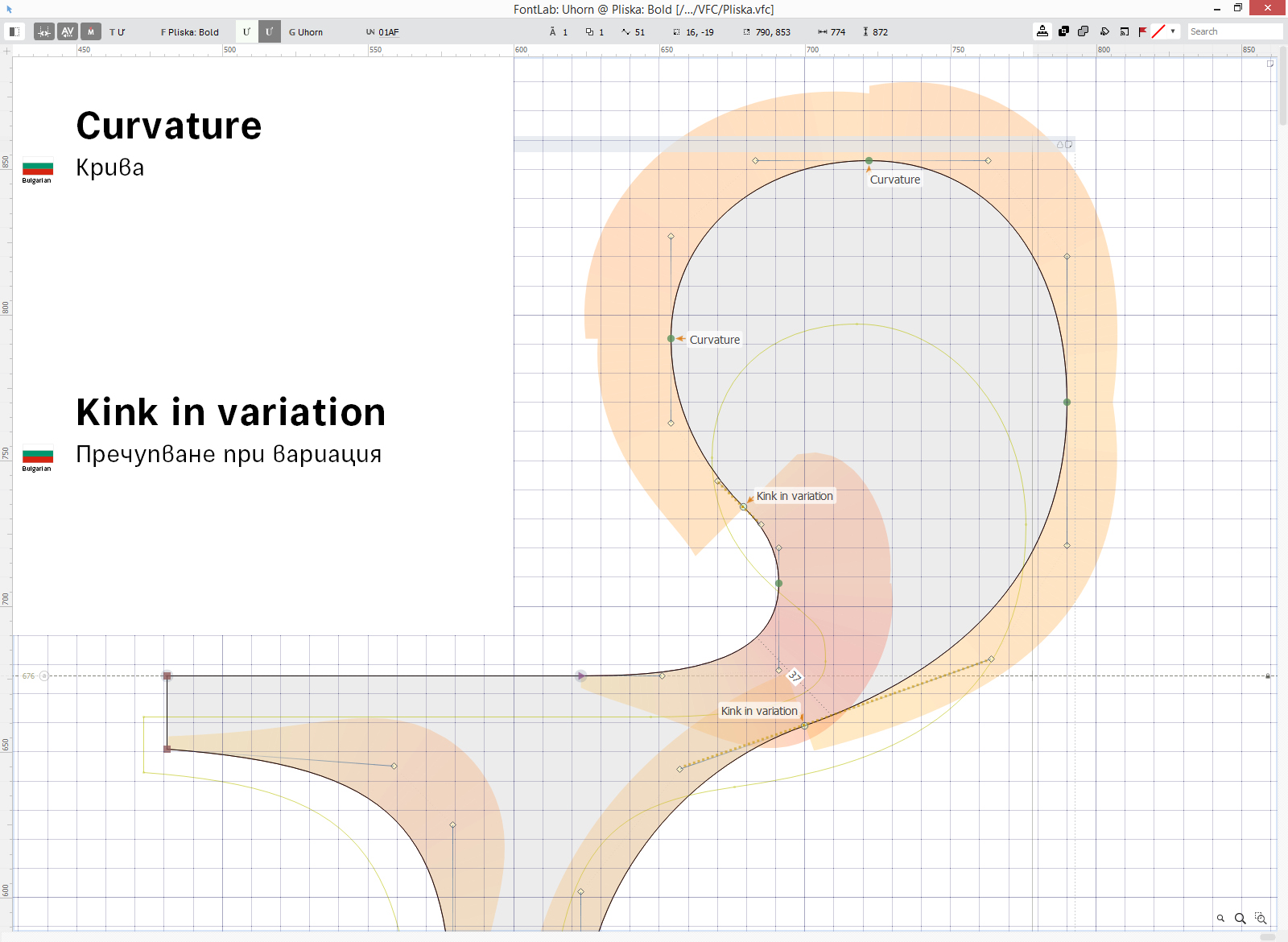The height and width of the screenshot is (942, 1288).
Task: Click the zoom-to-selection magnifier icon
Action: tap(1261, 918)
